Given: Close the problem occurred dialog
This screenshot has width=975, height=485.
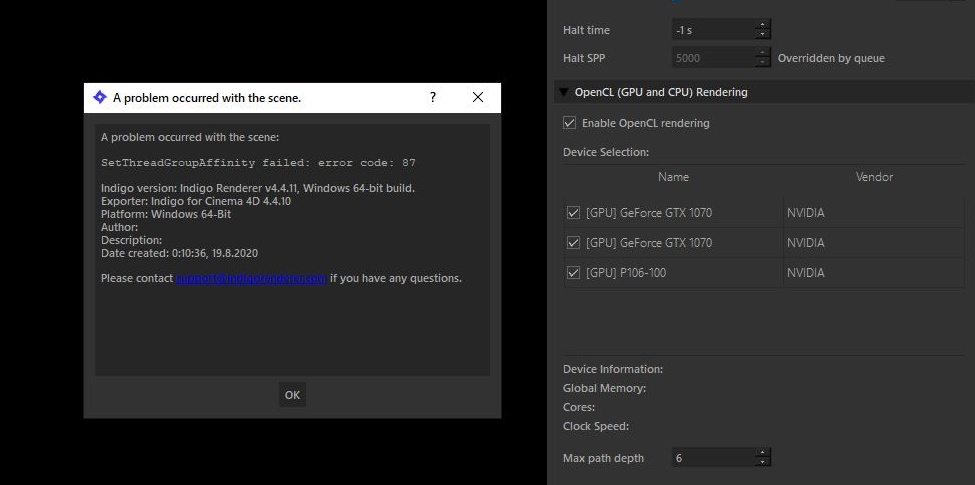Looking at the screenshot, I should 477,98.
